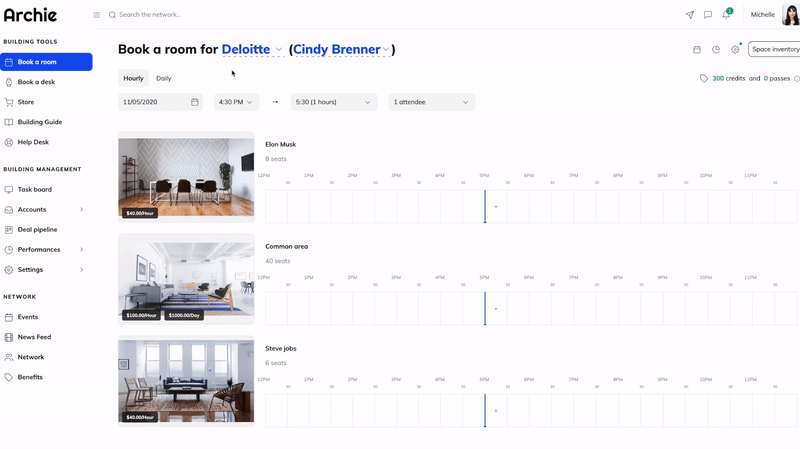This screenshot has width=800, height=449.
Task: Switch to the Daily tab
Action: point(164,78)
